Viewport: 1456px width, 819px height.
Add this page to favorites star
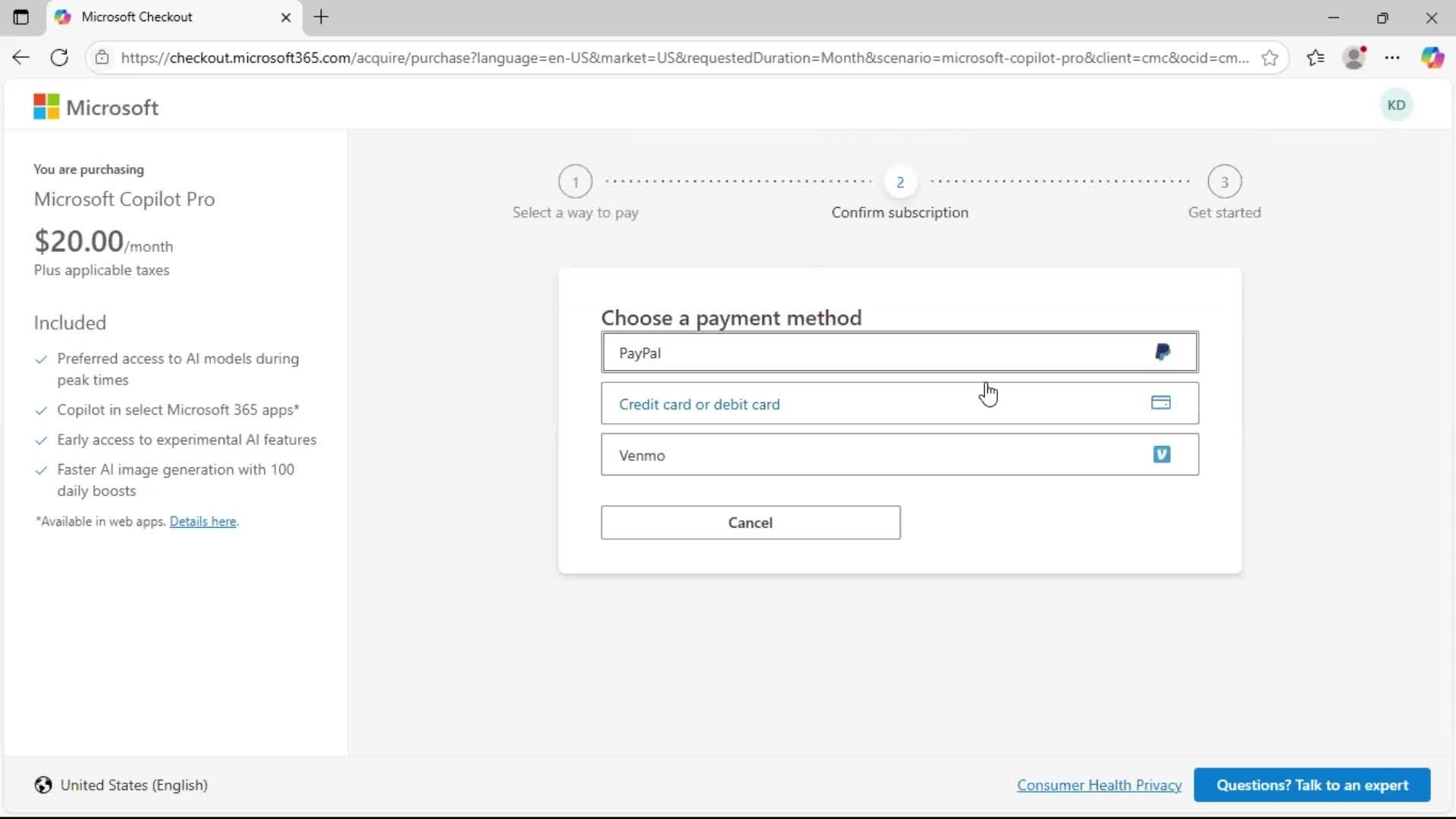[1270, 58]
